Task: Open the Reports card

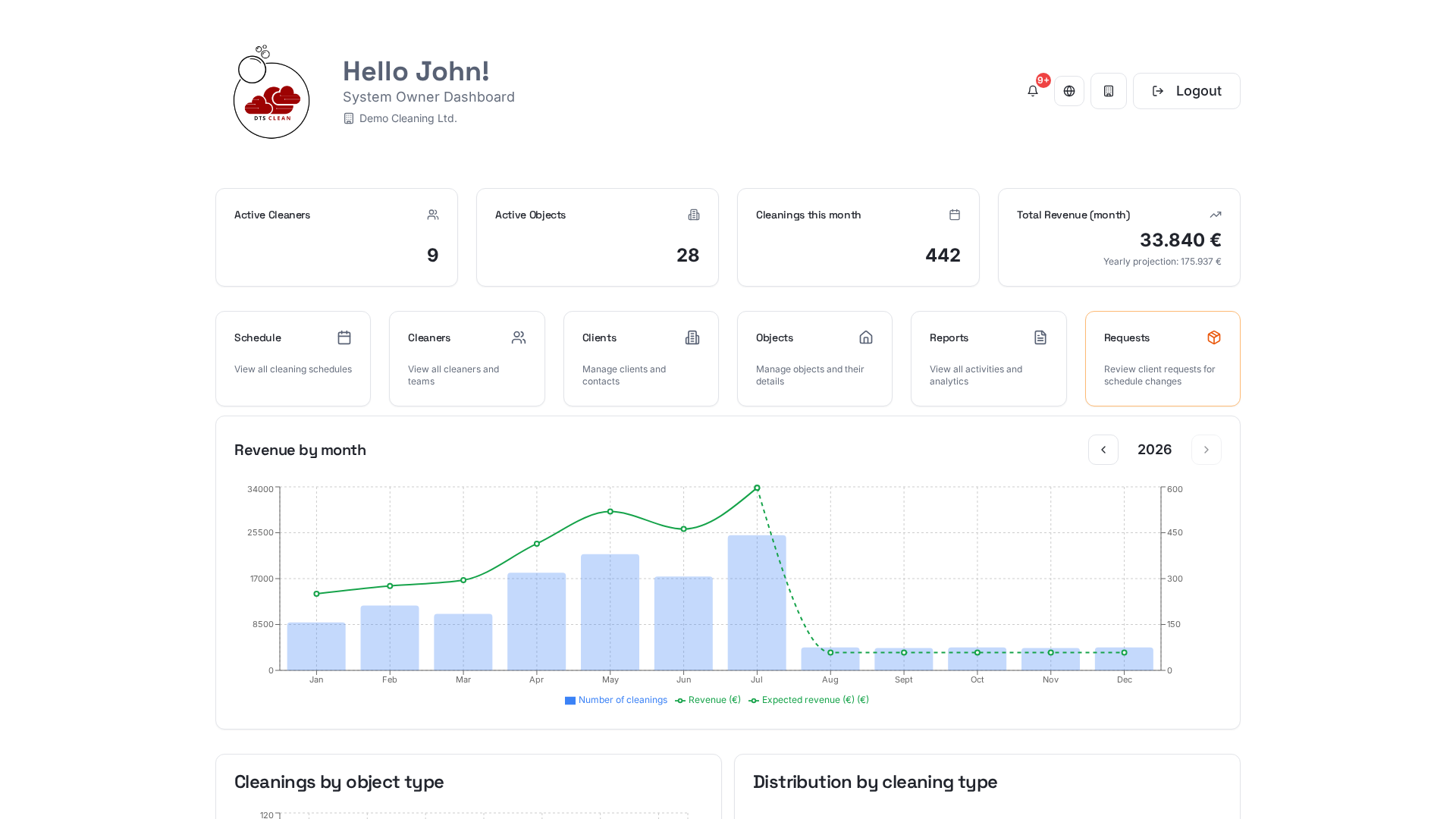Action: (x=989, y=359)
